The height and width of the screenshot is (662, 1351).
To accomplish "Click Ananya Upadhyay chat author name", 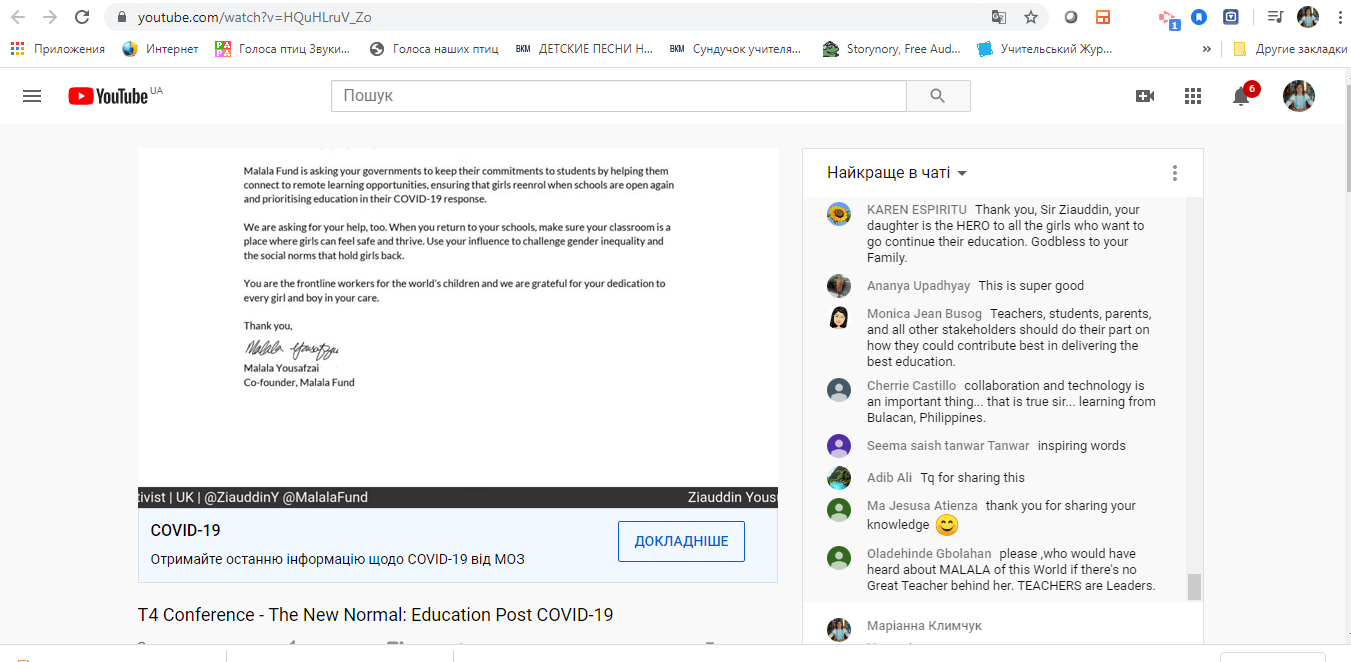I will pyautogui.click(x=918, y=286).
